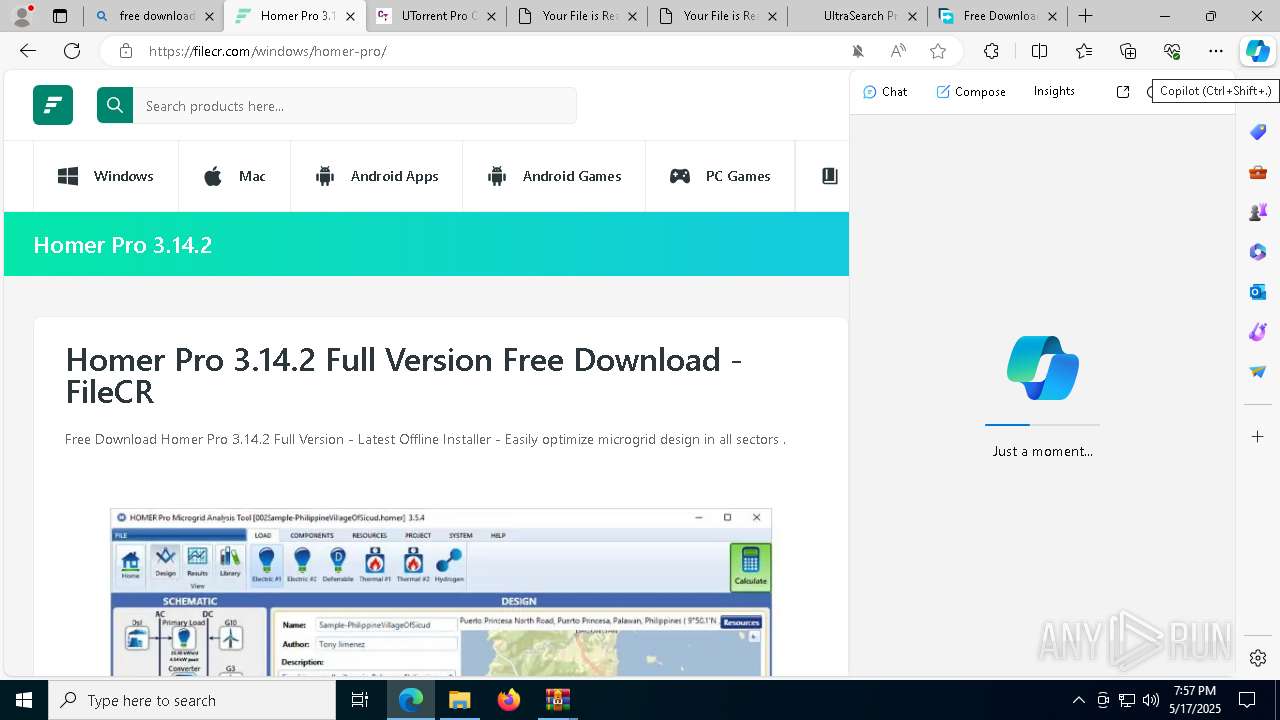This screenshot has height=720, width=1280.
Task: Activate Read aloud icon
Action: point(898,51)
